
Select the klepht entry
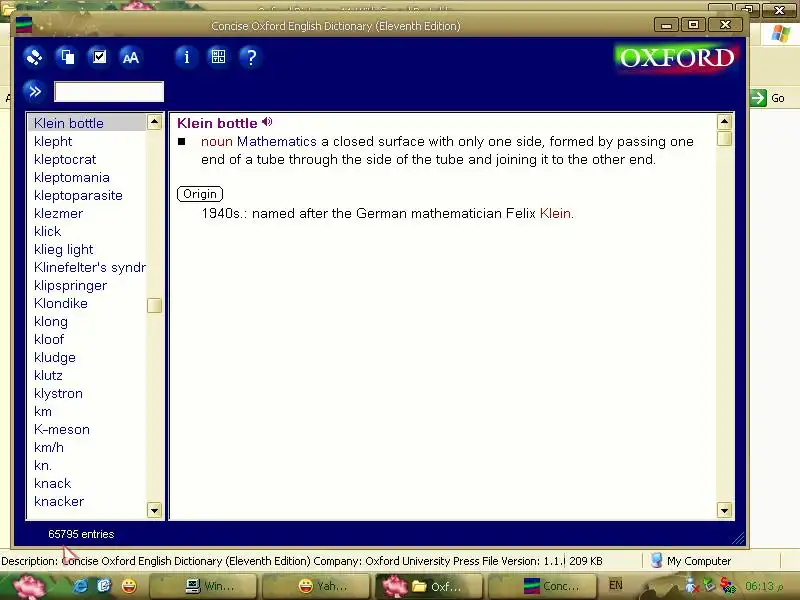tap(53, 141)
